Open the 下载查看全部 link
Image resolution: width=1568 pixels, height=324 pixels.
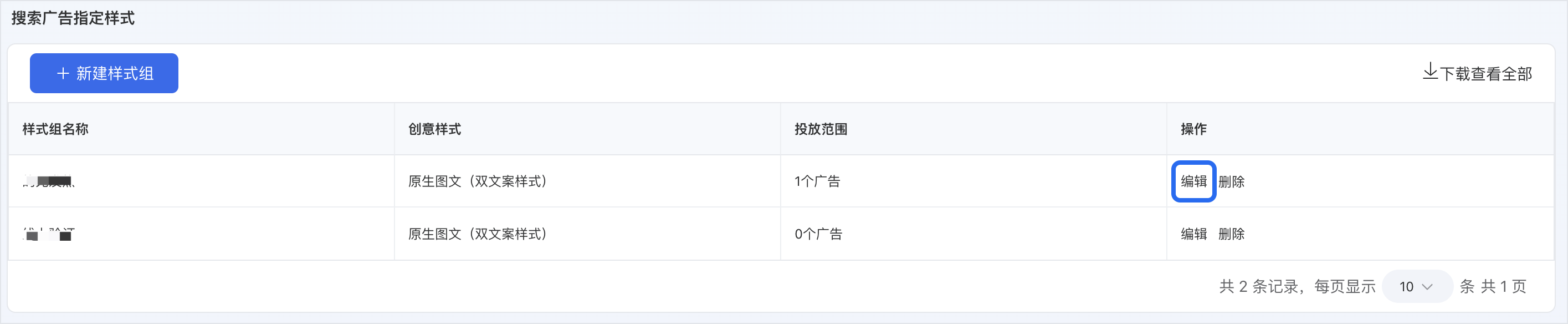coord(1477,73)
